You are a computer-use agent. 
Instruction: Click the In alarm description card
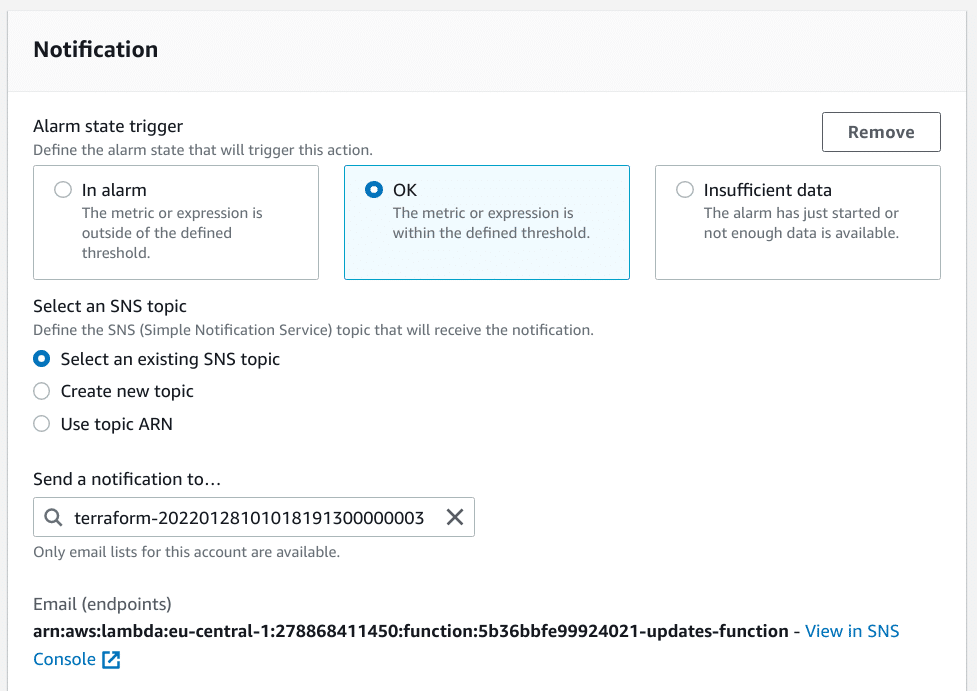[x=176, y=222]
